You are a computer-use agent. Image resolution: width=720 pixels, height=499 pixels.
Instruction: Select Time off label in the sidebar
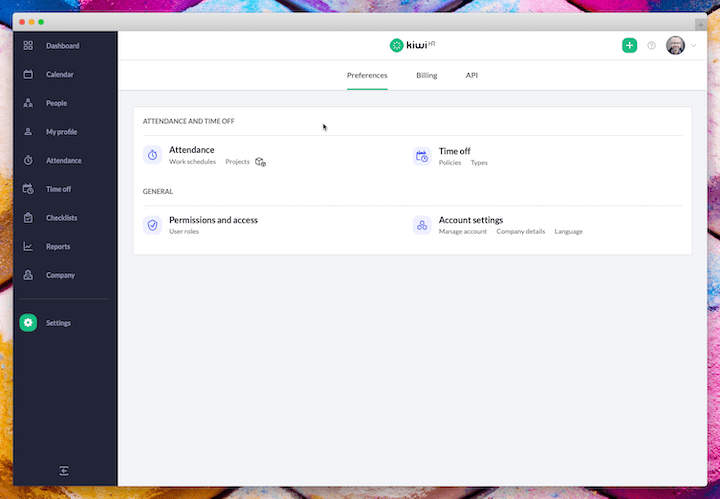pos(58,189)
